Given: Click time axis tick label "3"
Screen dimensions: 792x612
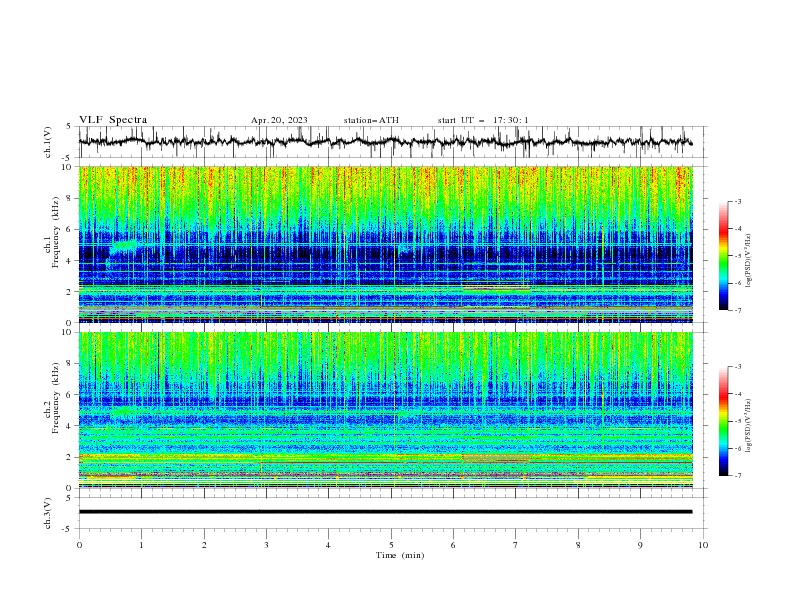Looking at the screenshot, I should (266, 545).
